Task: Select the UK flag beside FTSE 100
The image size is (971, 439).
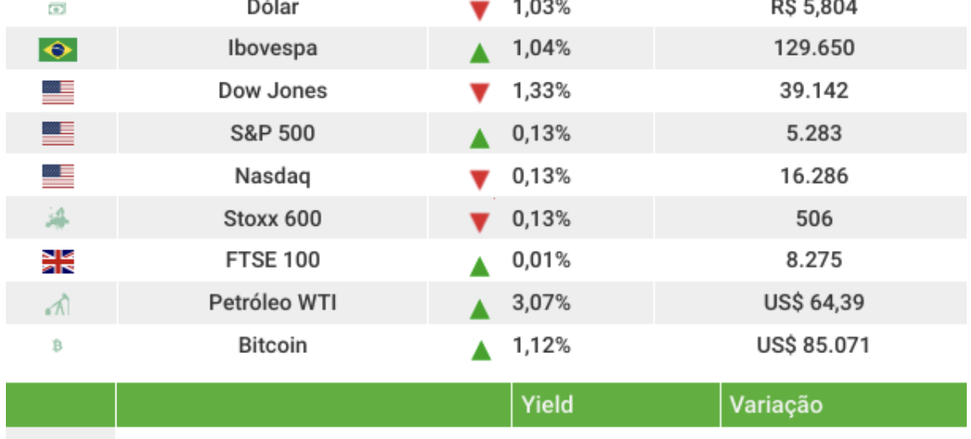Action: 58,261
